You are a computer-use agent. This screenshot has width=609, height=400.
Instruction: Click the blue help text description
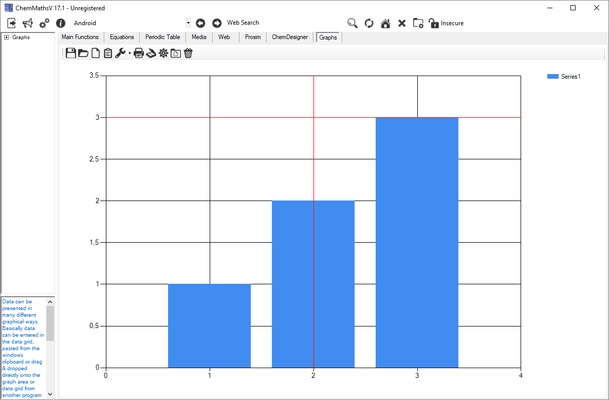tap(23, 348)
